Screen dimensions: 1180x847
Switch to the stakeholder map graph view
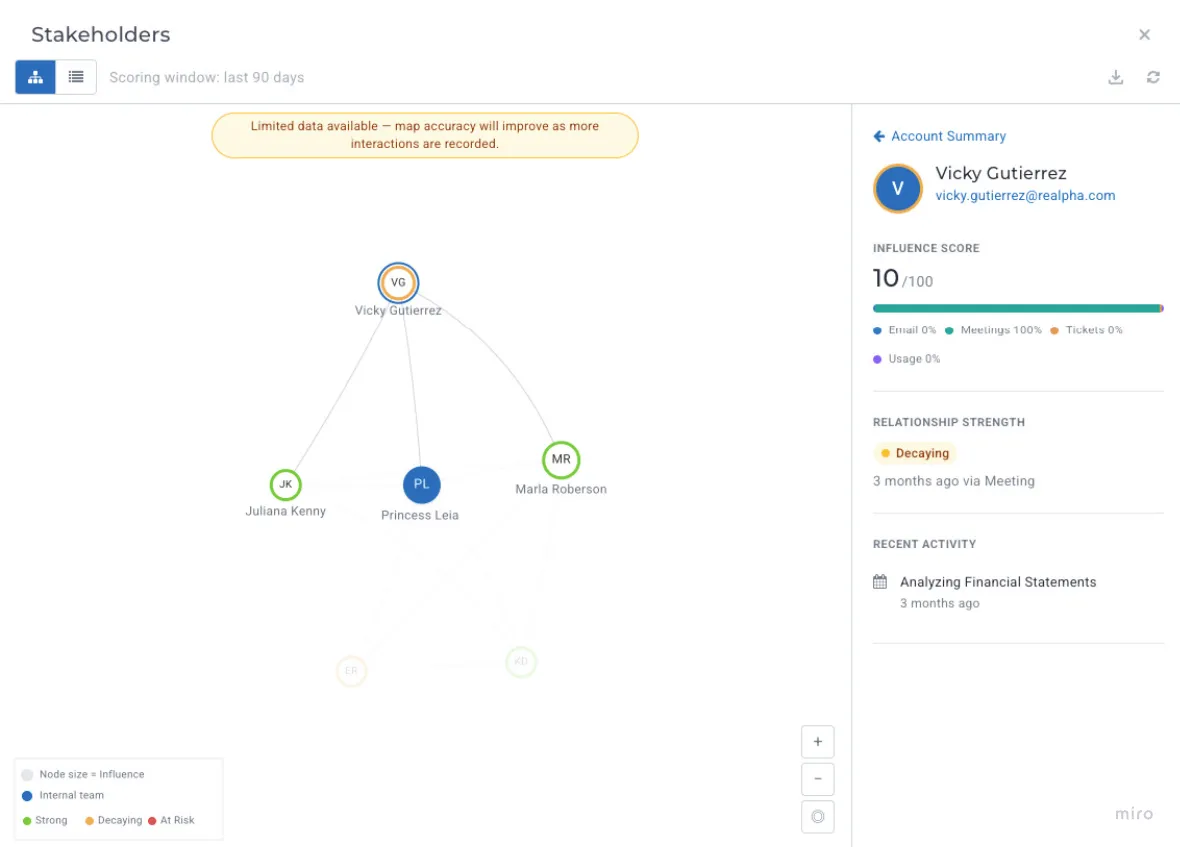[x=35, y=77]
